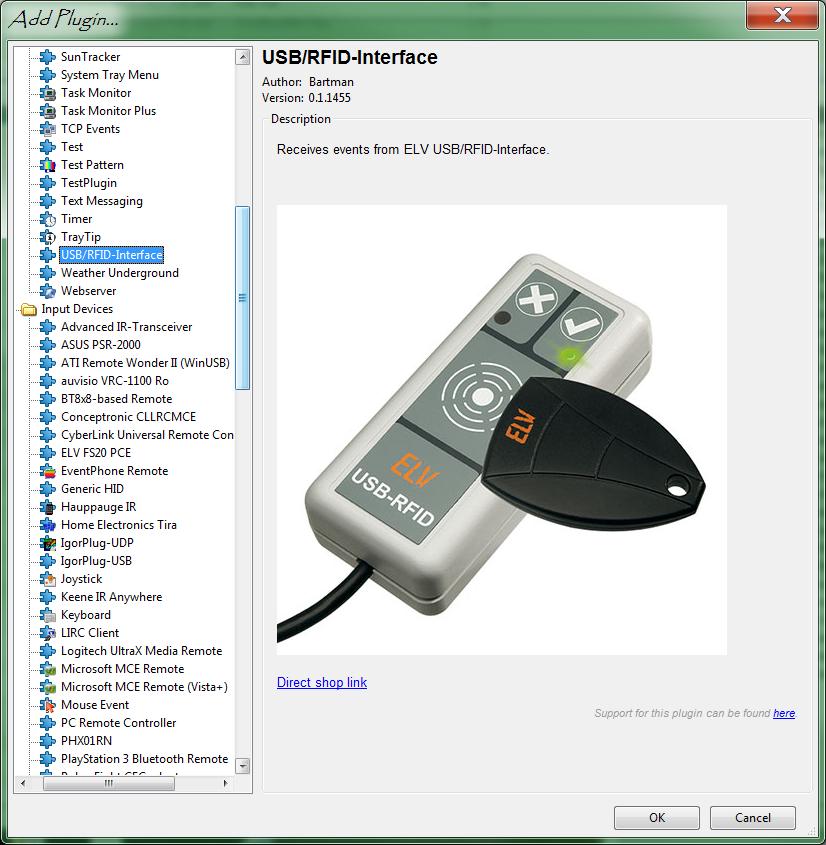Click the vertical scrollbar thumb
826x845 pixels.
[243, 297]
